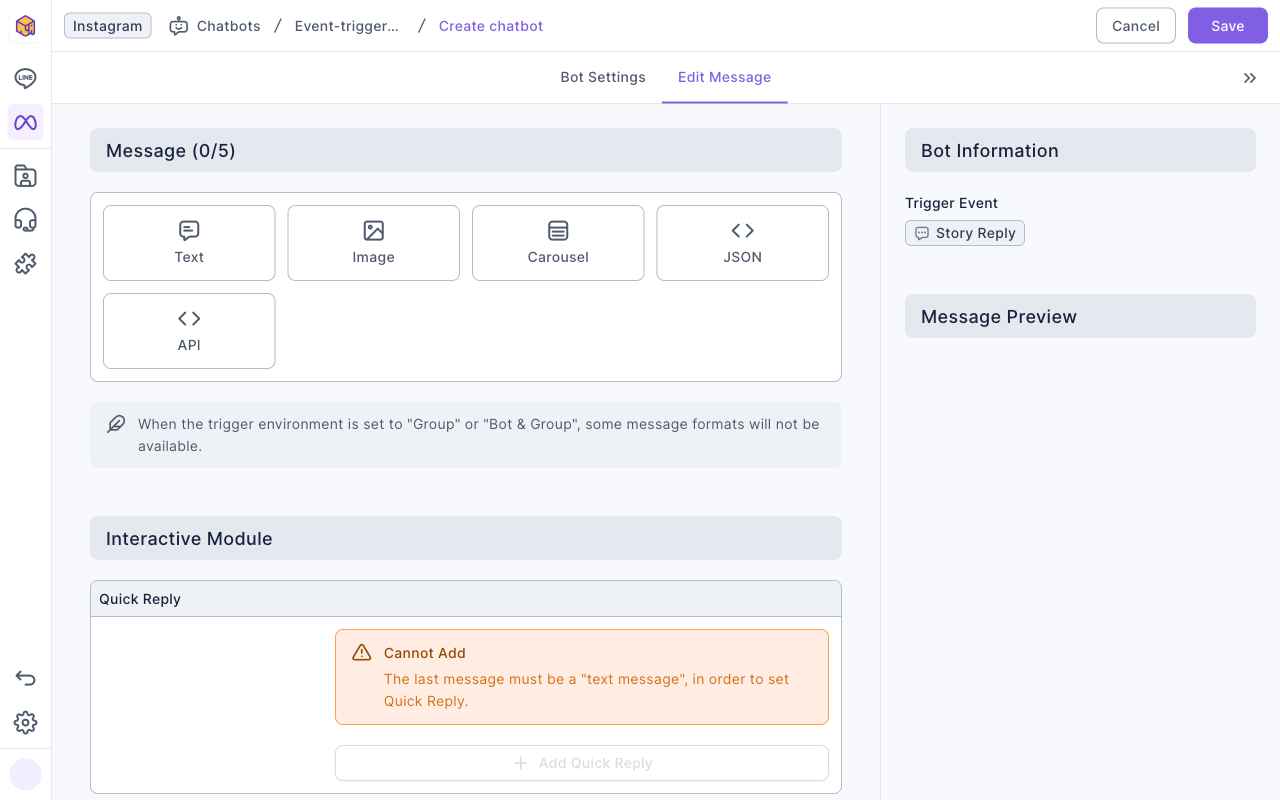Screen dimensions: 1280x800
Task: Add an Image message block
Action: [x=373, y=243]
